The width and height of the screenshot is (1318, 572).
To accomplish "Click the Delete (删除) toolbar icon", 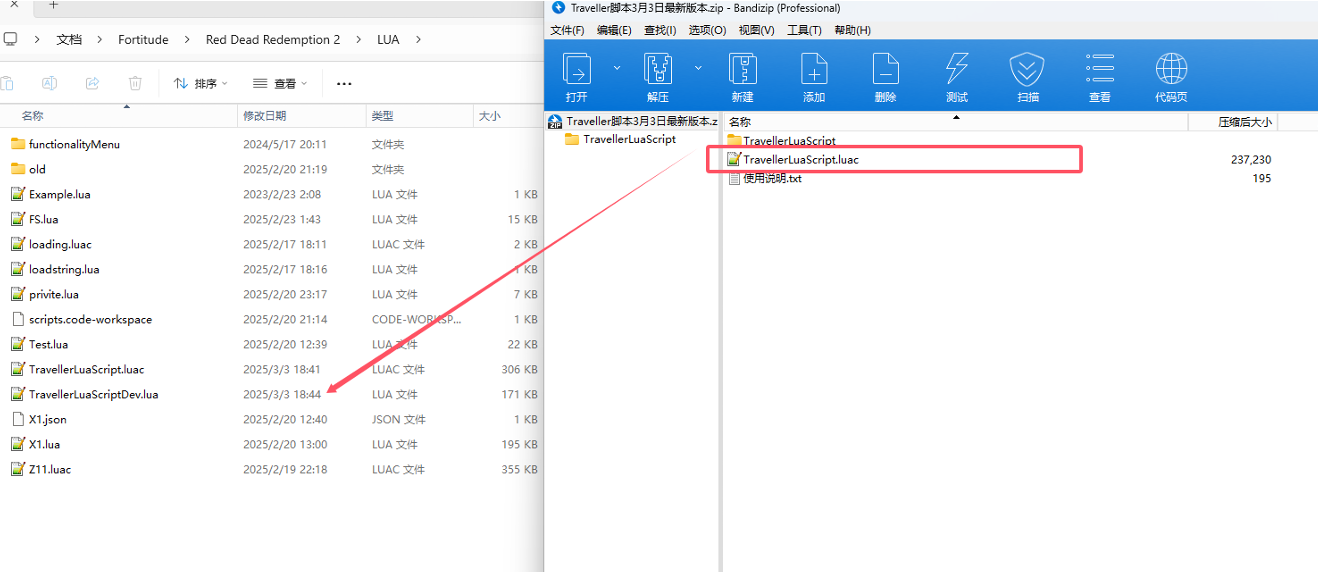I will [885, 70].
